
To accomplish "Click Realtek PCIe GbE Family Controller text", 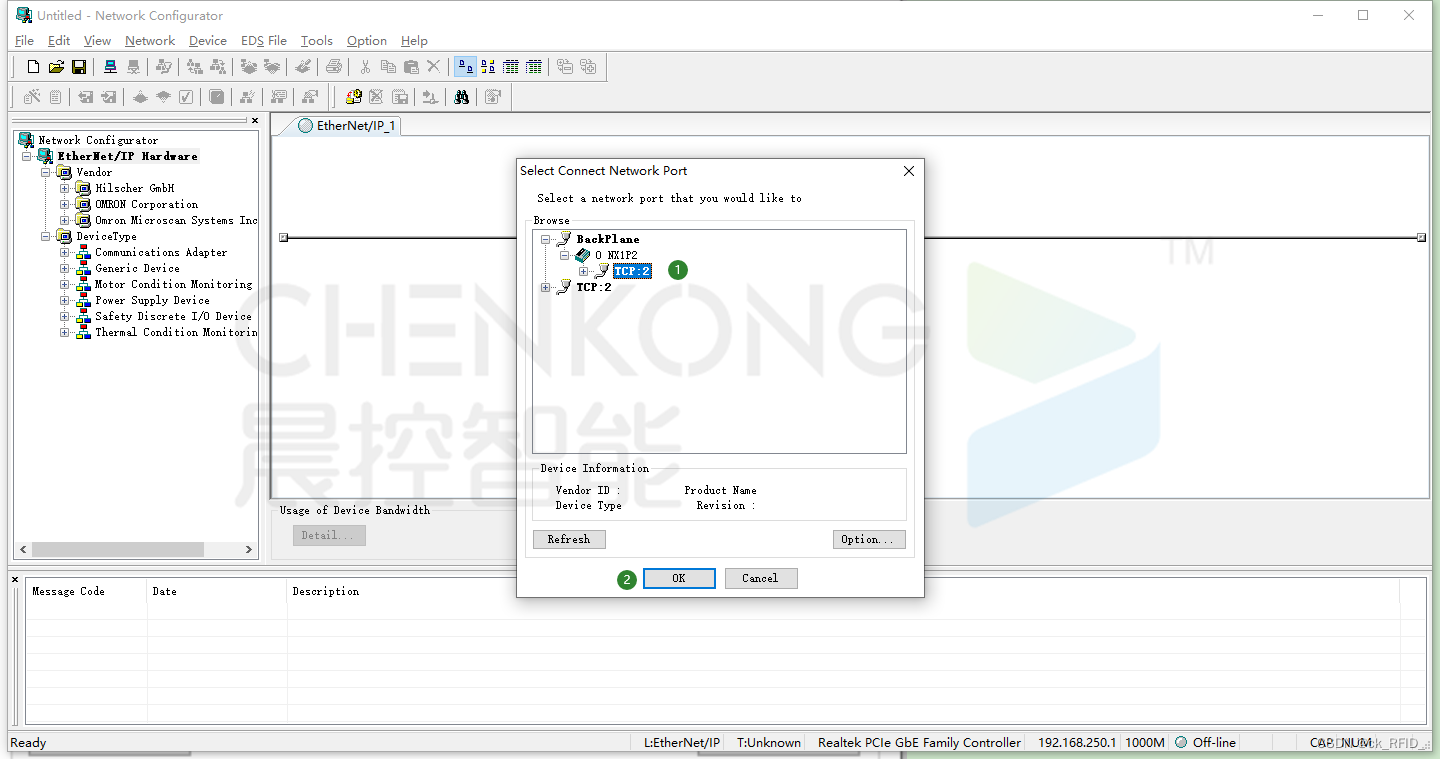I will coord(920,743).
